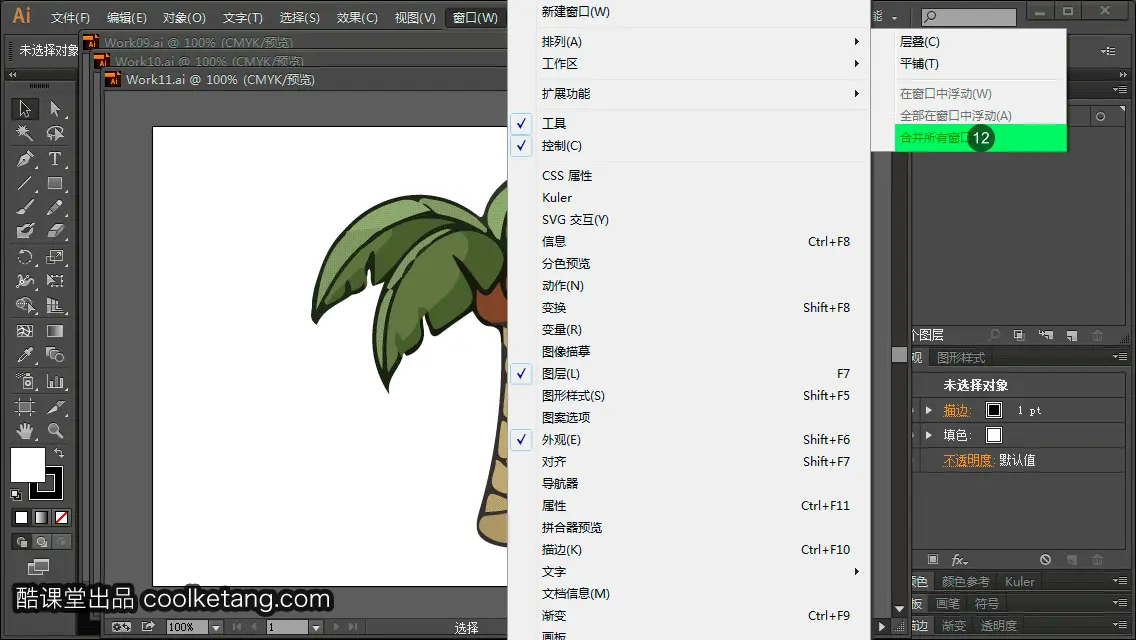The height and width of the screenshot is (640, 1136).
Task: Select the Eraser tool
Action: coord(55,232)
